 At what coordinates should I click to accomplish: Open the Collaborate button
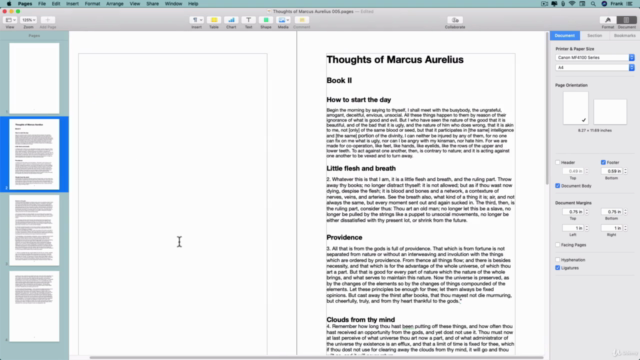click(455, 20)
